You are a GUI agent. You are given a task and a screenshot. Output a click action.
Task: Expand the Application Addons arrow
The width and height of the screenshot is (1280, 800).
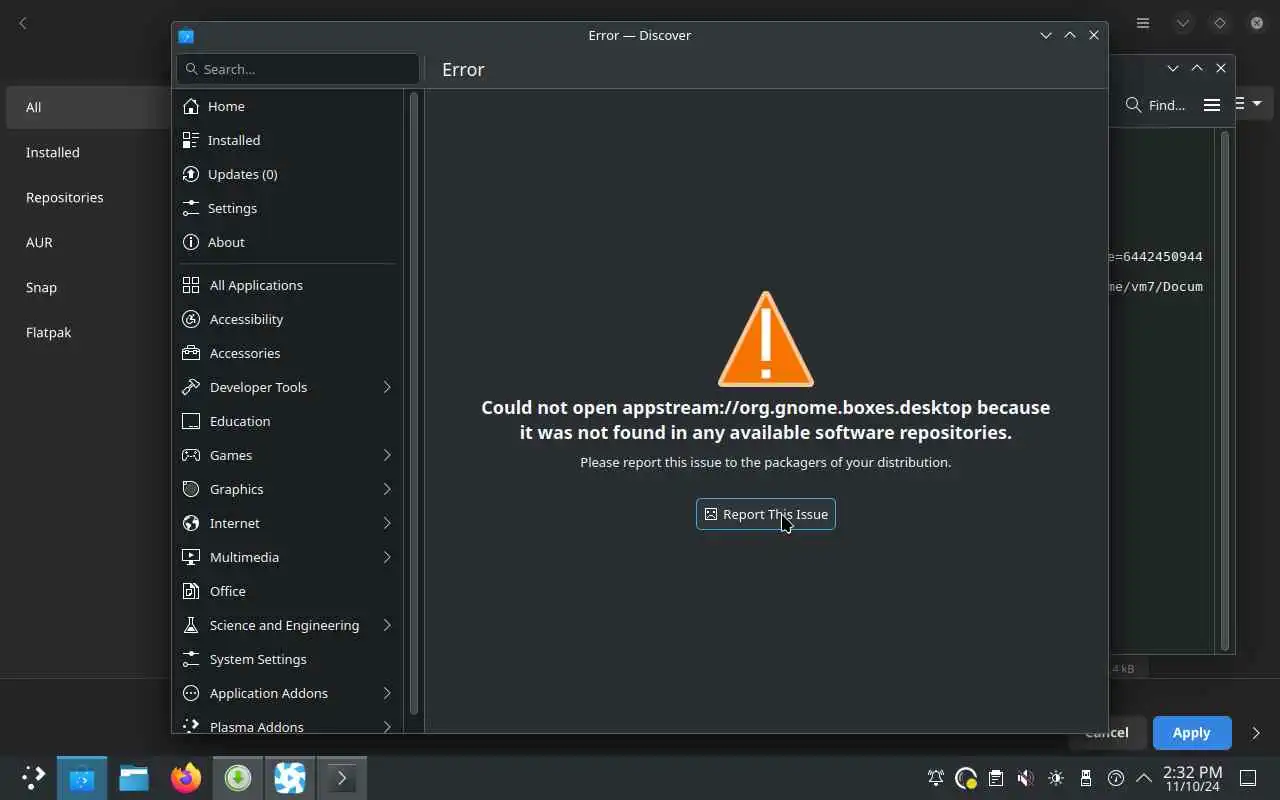click(x=387, y=693)
